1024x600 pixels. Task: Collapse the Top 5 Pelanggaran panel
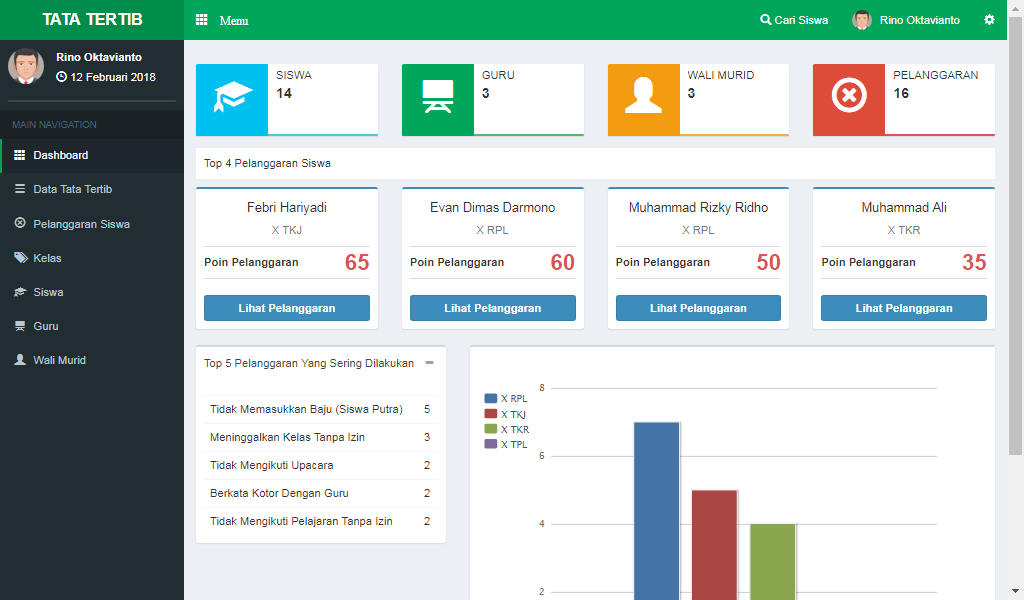[x=429, y=363]
